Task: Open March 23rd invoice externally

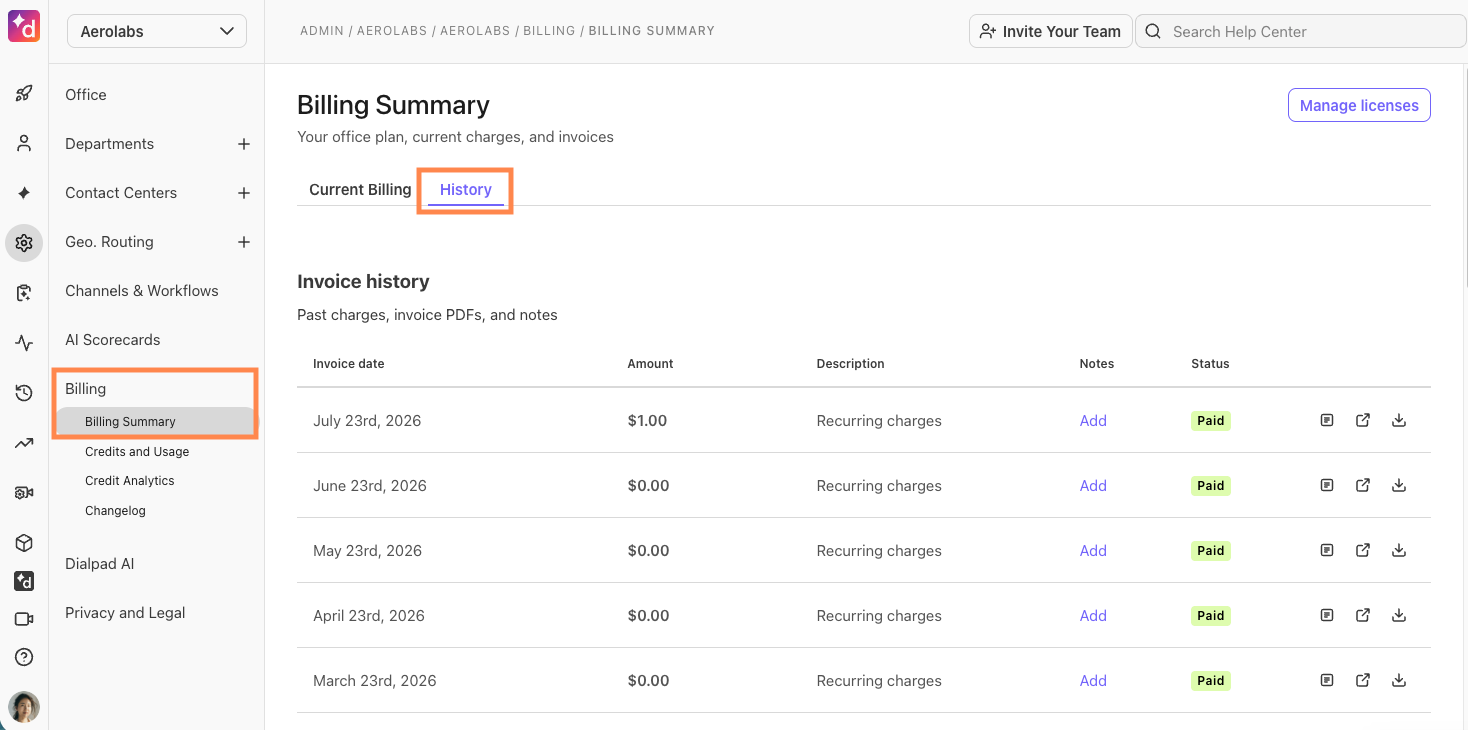Action: pos(1363,680)
